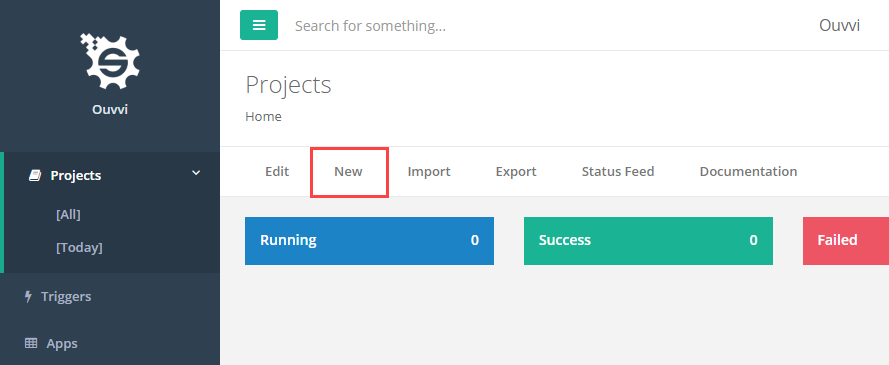Click the Ouvvi name under the sidebar logo
The height and width of the screenshot is (365, 889).
[110, 109]
